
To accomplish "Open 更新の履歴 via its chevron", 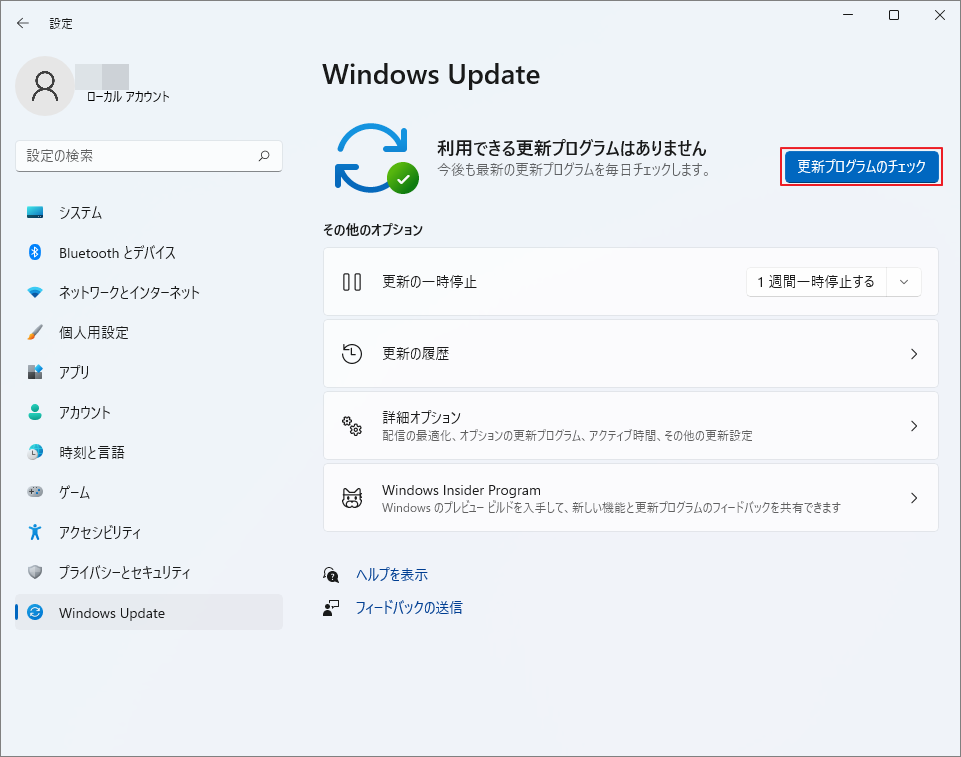I will (914, 354).
